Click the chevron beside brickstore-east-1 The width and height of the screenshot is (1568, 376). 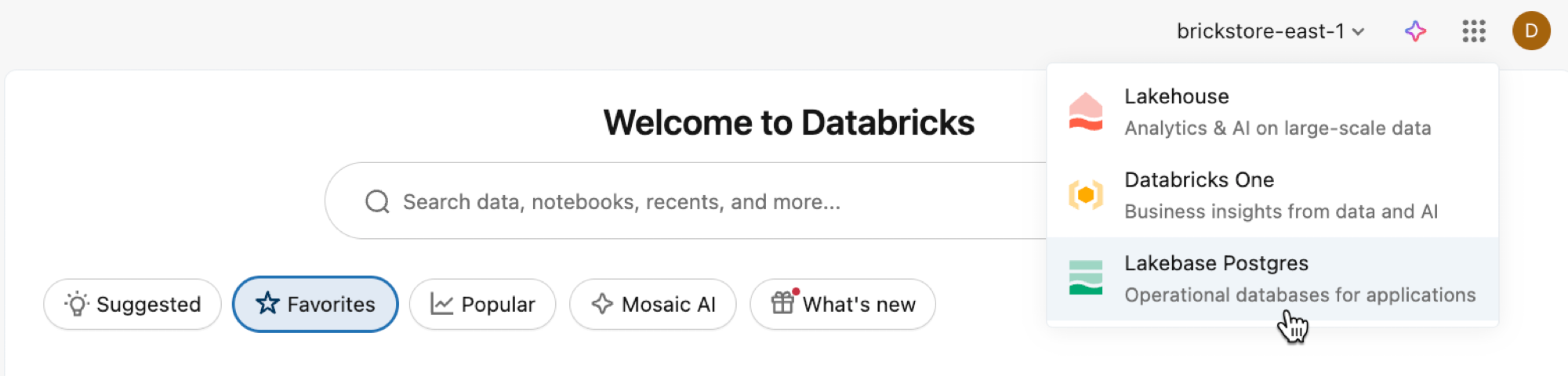click(x=1359, y=32)
